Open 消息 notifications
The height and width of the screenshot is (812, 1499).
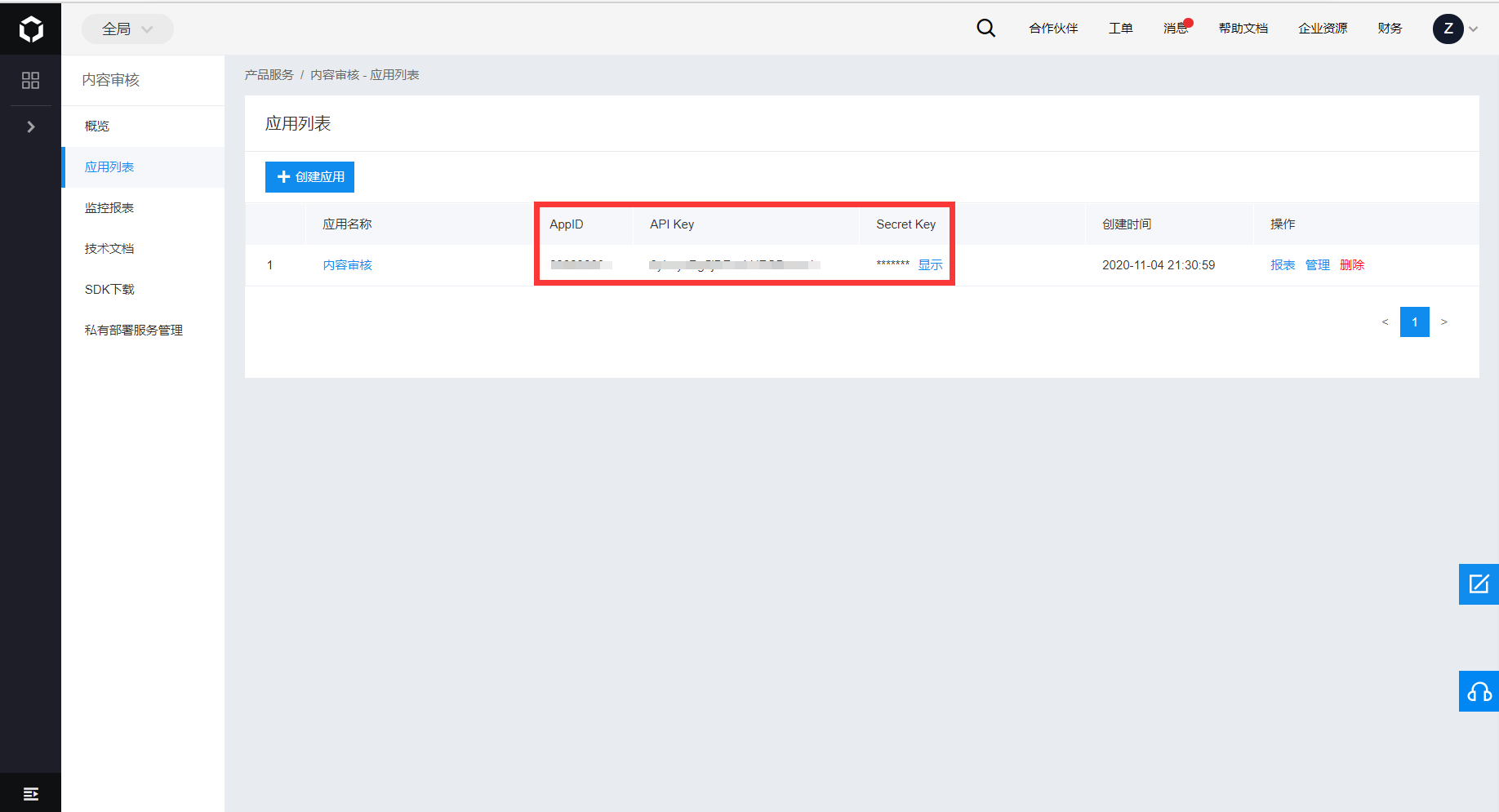(1176, 29)
